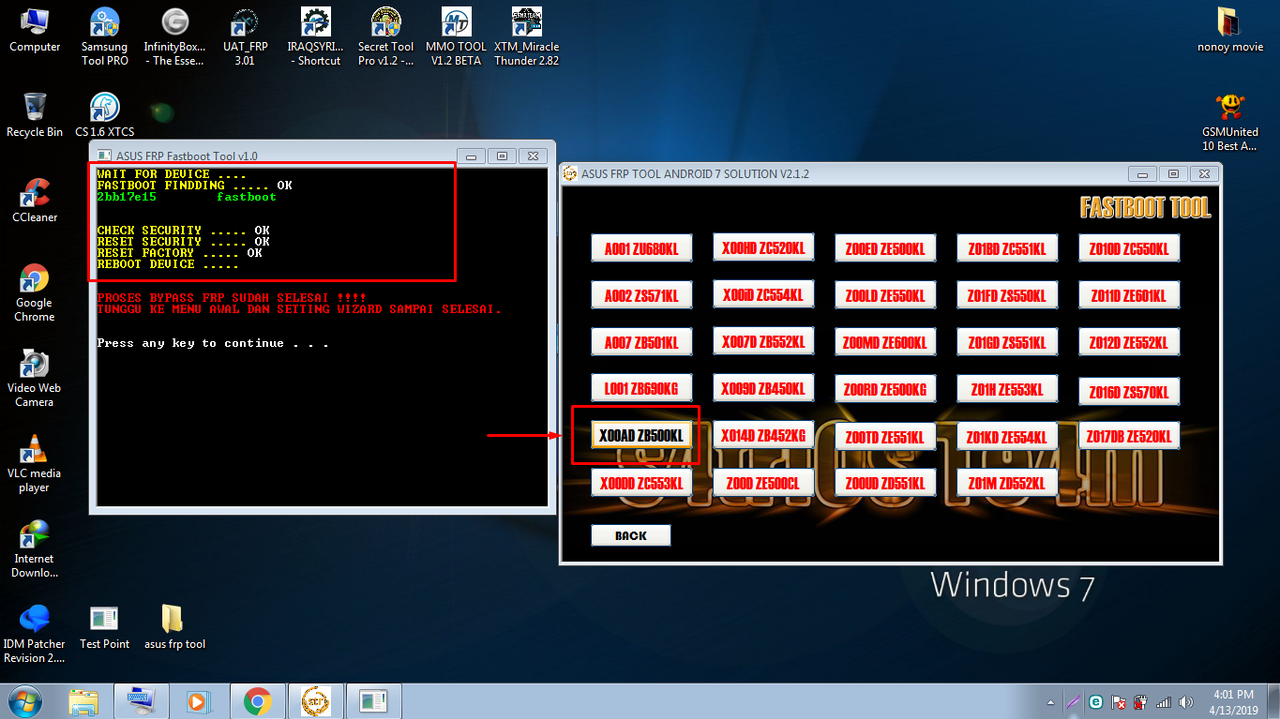
Task: Select the Z016D ZS570KL button
Action: [x=1129, y=391]
